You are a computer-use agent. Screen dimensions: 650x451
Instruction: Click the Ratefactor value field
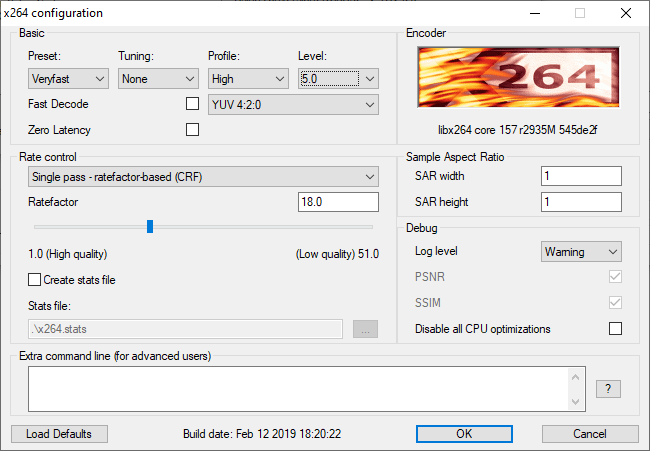click(338, 202)
